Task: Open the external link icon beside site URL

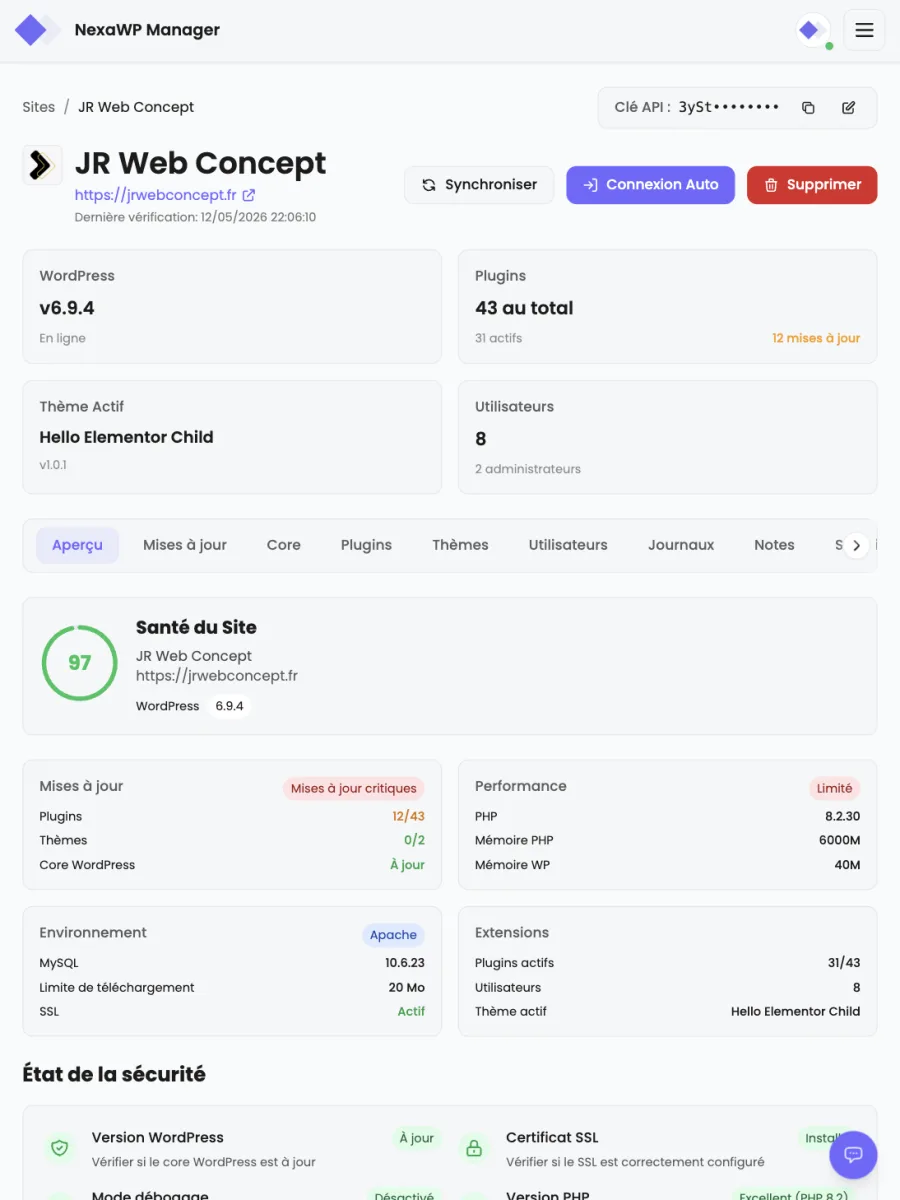Action: point(249,195)
